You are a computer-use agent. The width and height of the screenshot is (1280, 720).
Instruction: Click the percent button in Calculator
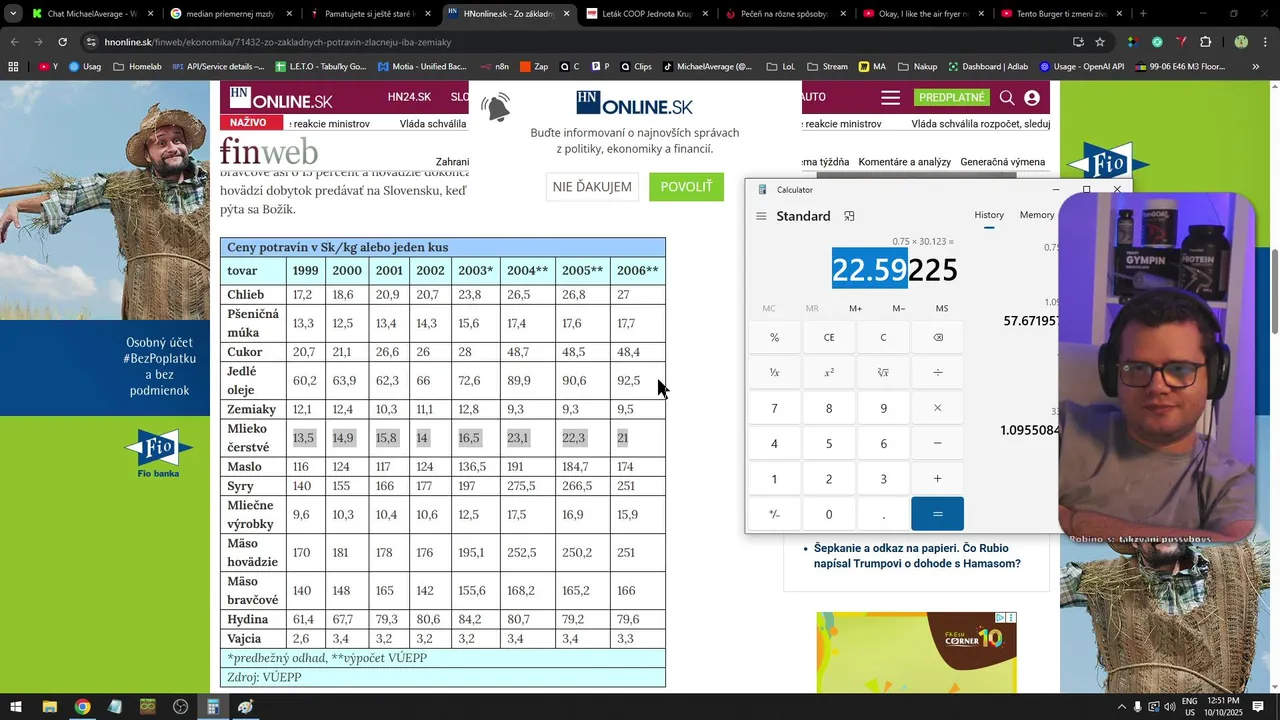774,337
